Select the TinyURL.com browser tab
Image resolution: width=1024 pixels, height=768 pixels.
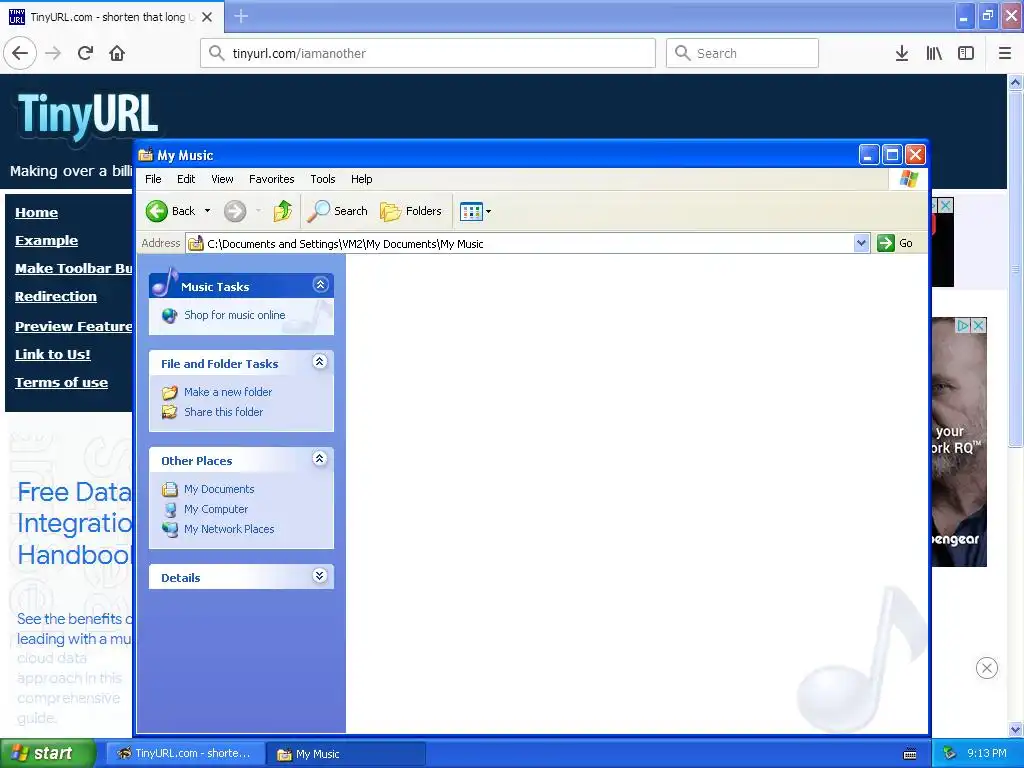pos(112,16)
